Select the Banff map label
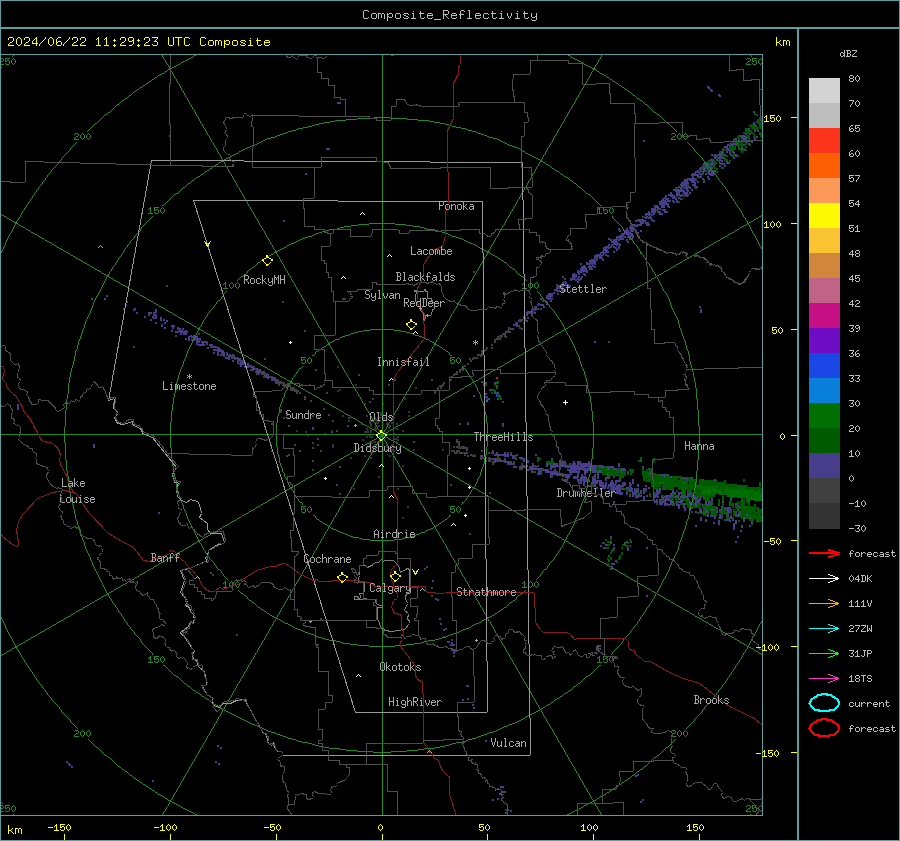The image size is (900, 841). click(165, 557)
